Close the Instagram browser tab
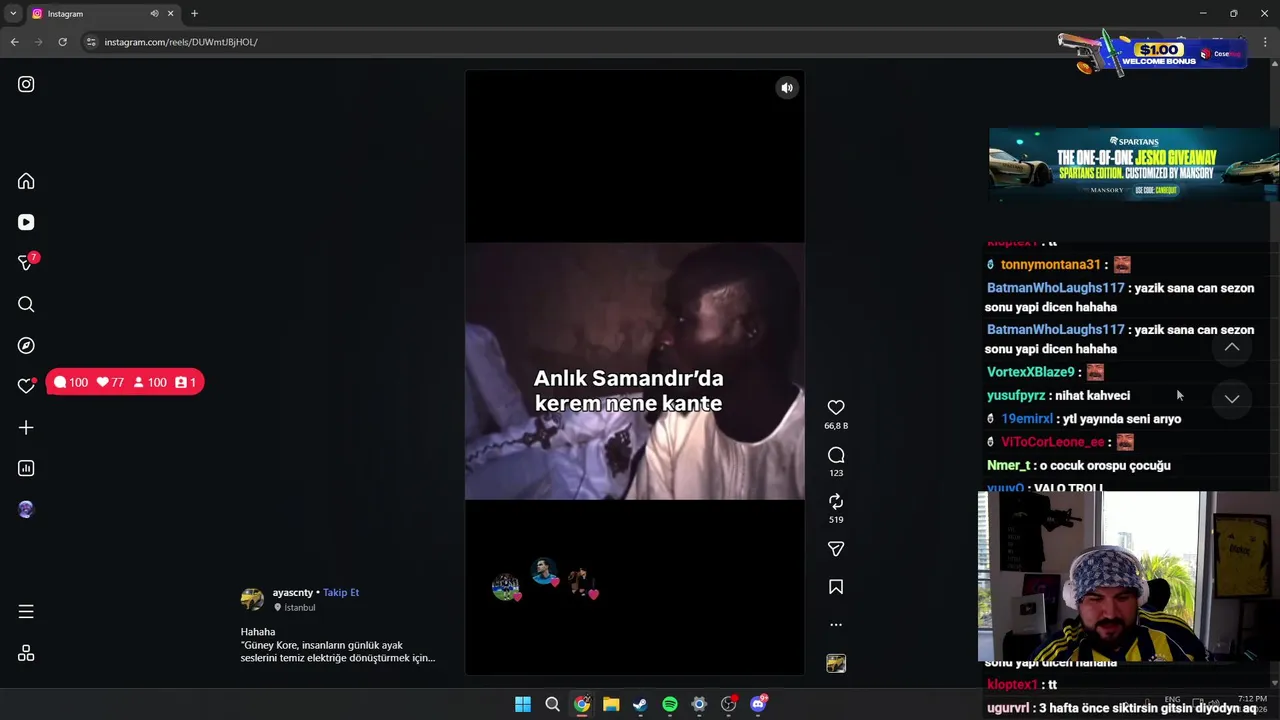This screenshot has width=1280, height=720. [170, 14]
